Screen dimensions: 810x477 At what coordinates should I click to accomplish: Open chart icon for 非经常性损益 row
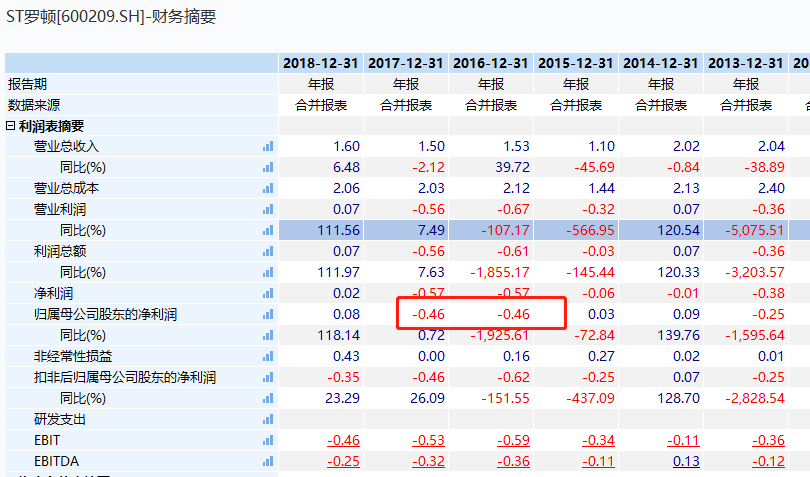point(268,356)
